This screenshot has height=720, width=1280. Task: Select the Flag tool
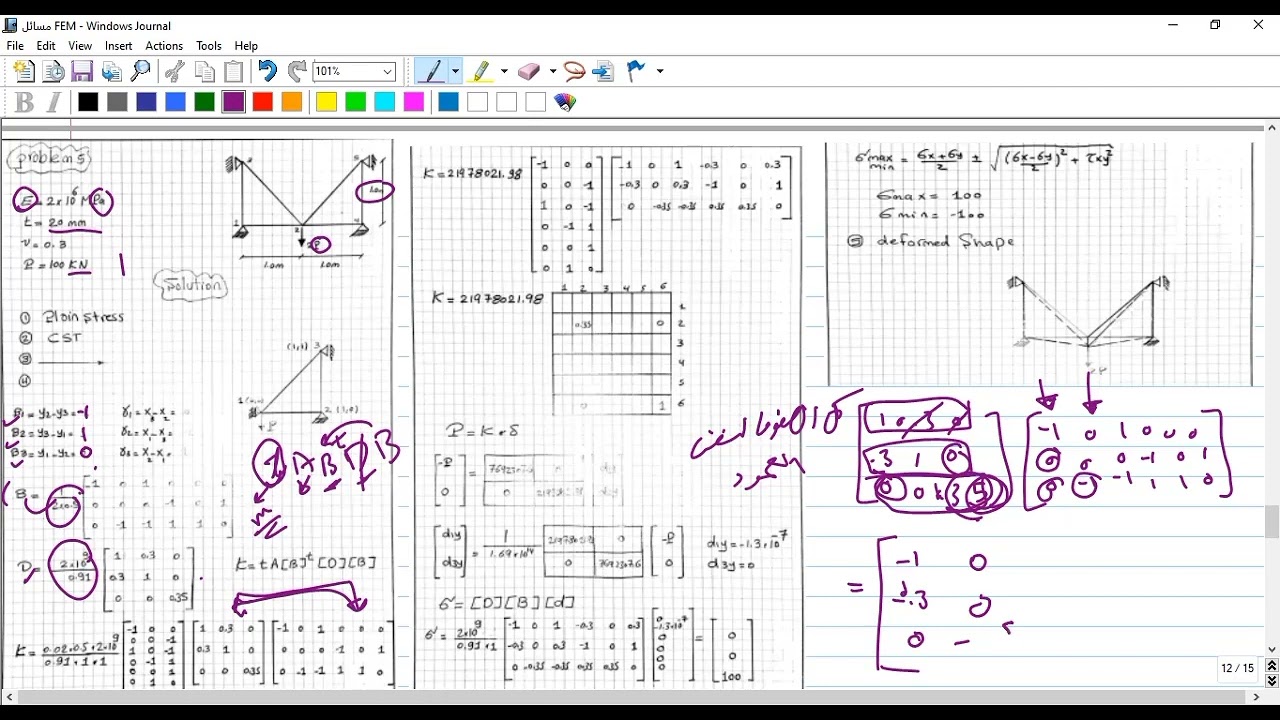(636, 71)
